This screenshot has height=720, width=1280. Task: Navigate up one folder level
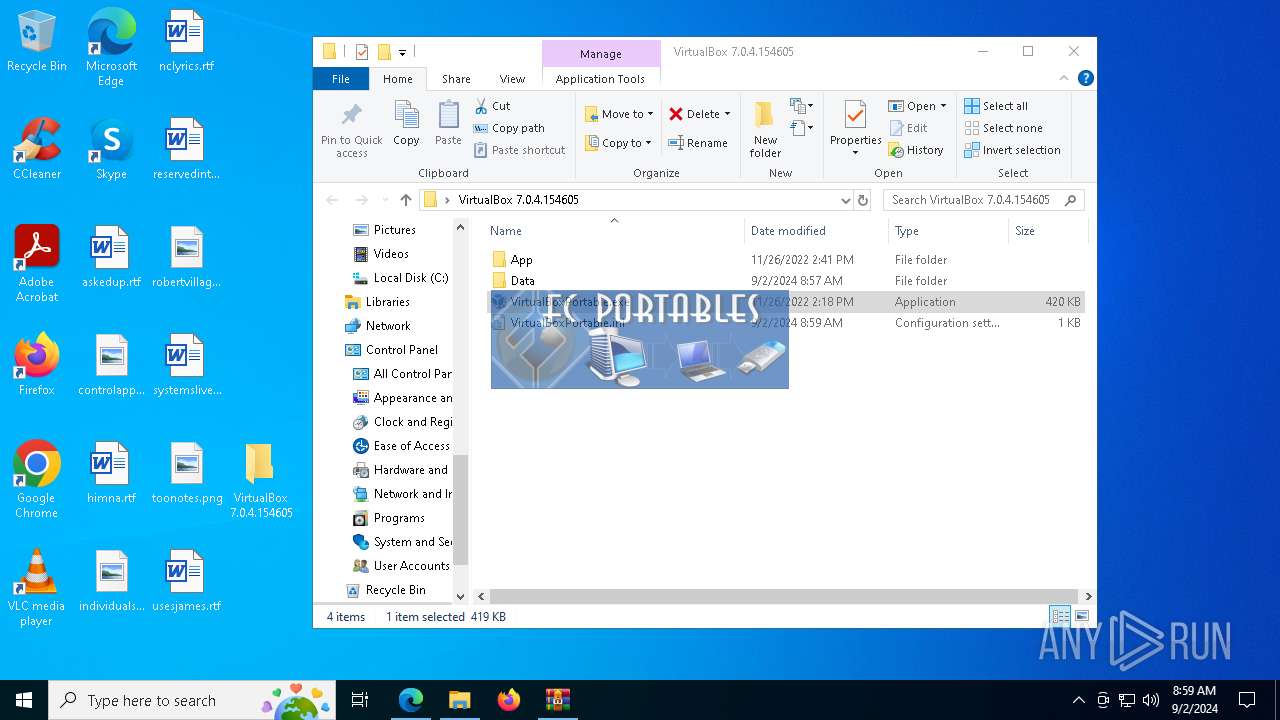click(405, 200)
